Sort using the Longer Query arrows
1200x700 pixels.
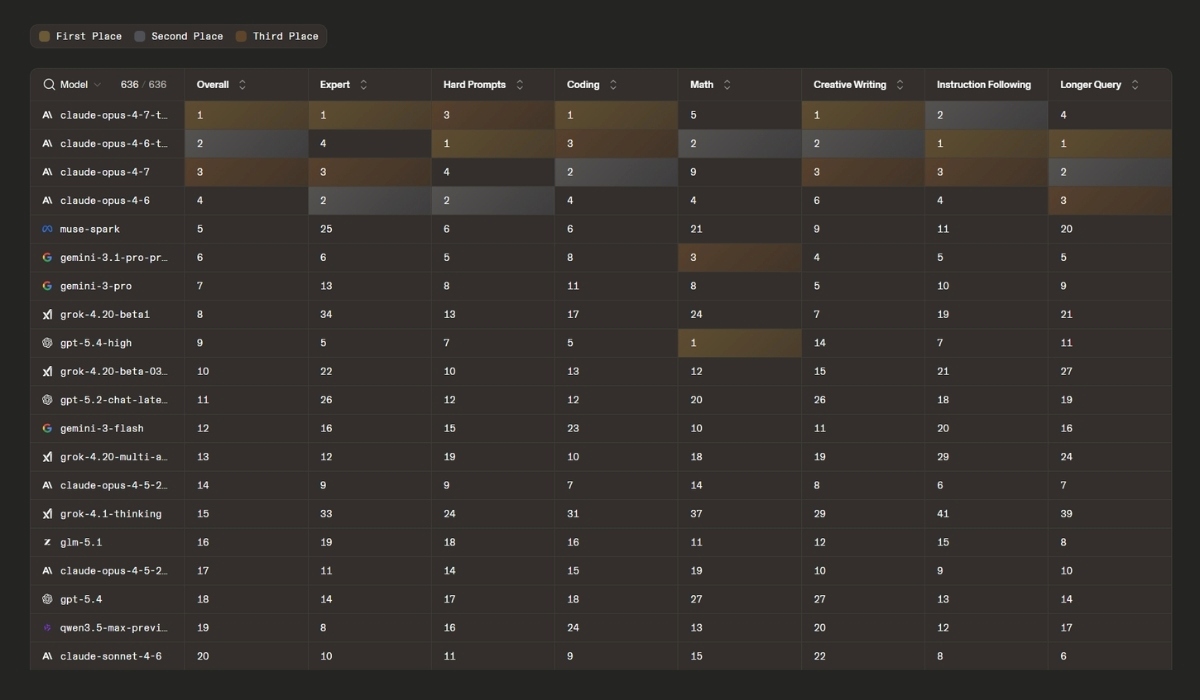1135,85
